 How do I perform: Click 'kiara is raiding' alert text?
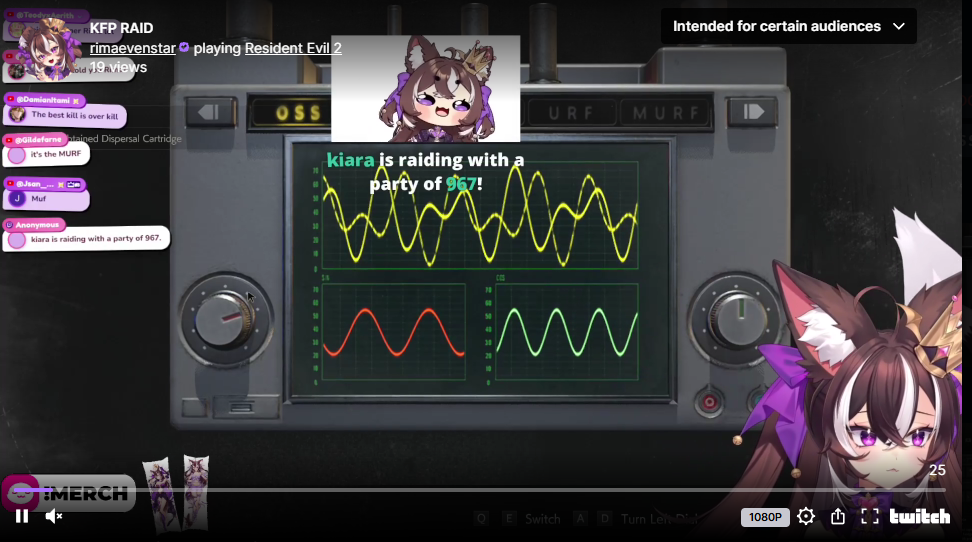click(x=426, y=172)
